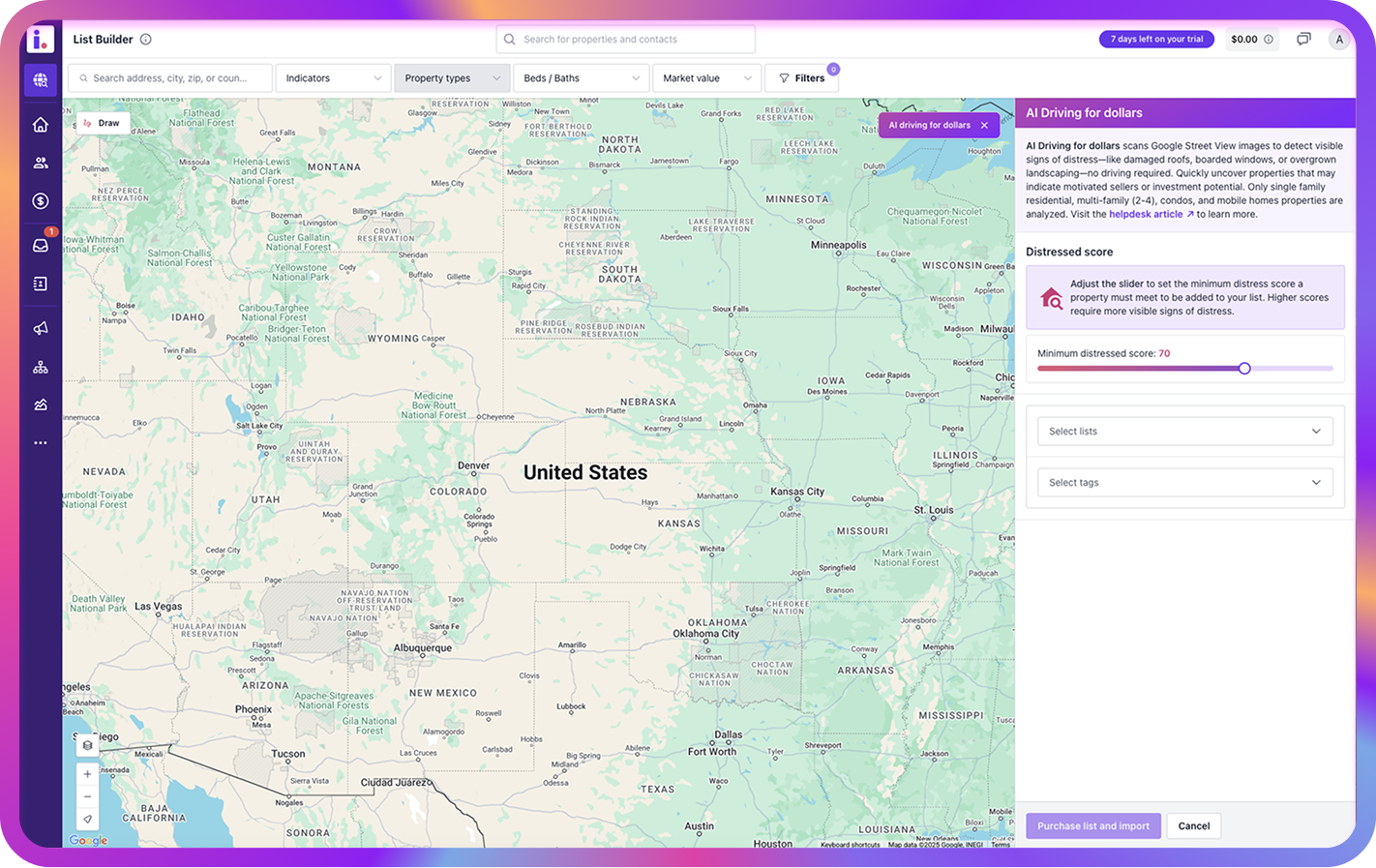The width and height of the screenshot is (1376, 868).
Task: Open the Contacts people icon in sidebar
Action: 41,163
